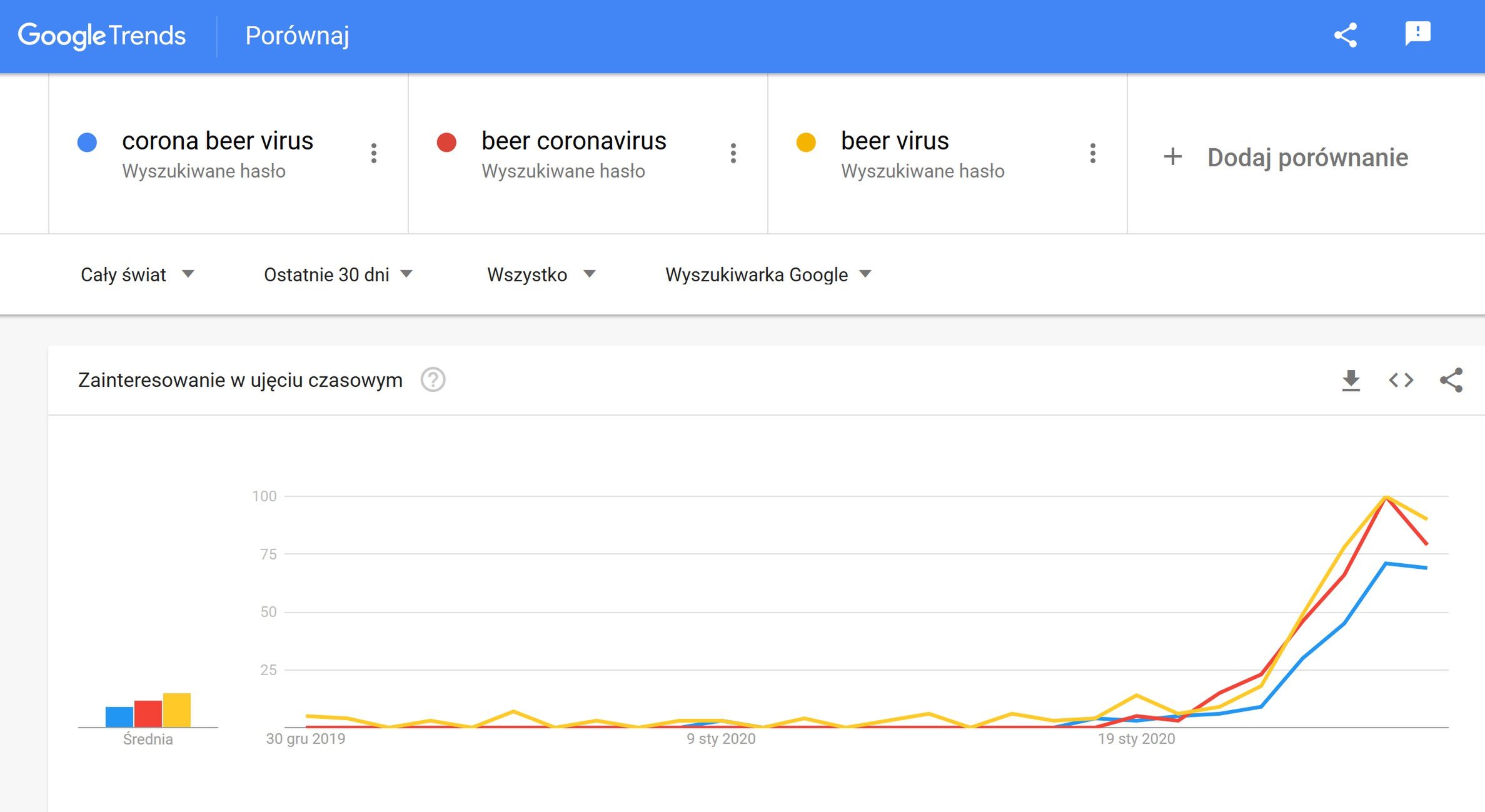The width and height of the screenshot is (1485, 812).
Task: Open options menu for beer coronavirus term
Action: tap(733, 154)
